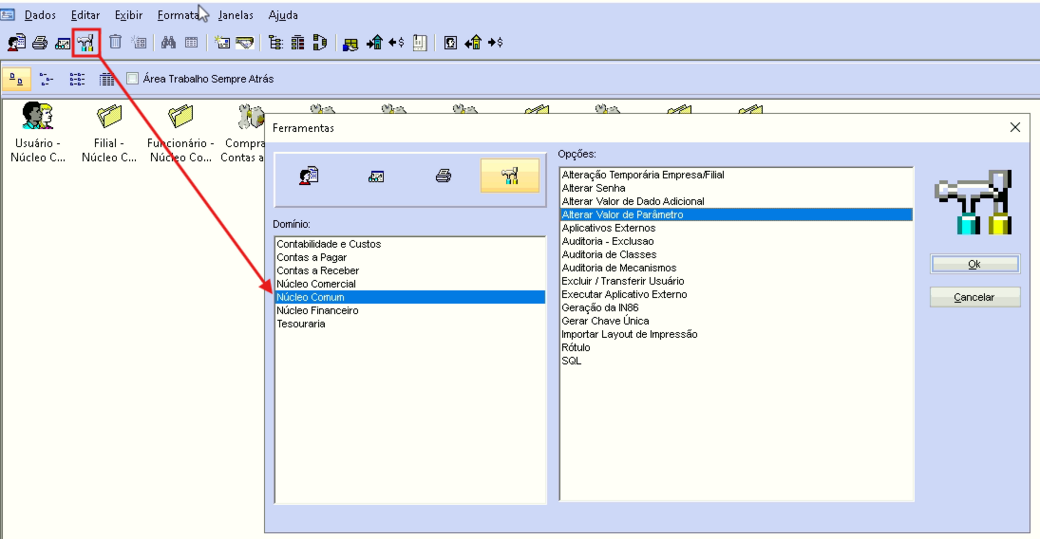The height and width of the screenshot is (539, 1040).
Task: Open the Dados menu
Action: (x=40, y=15)
